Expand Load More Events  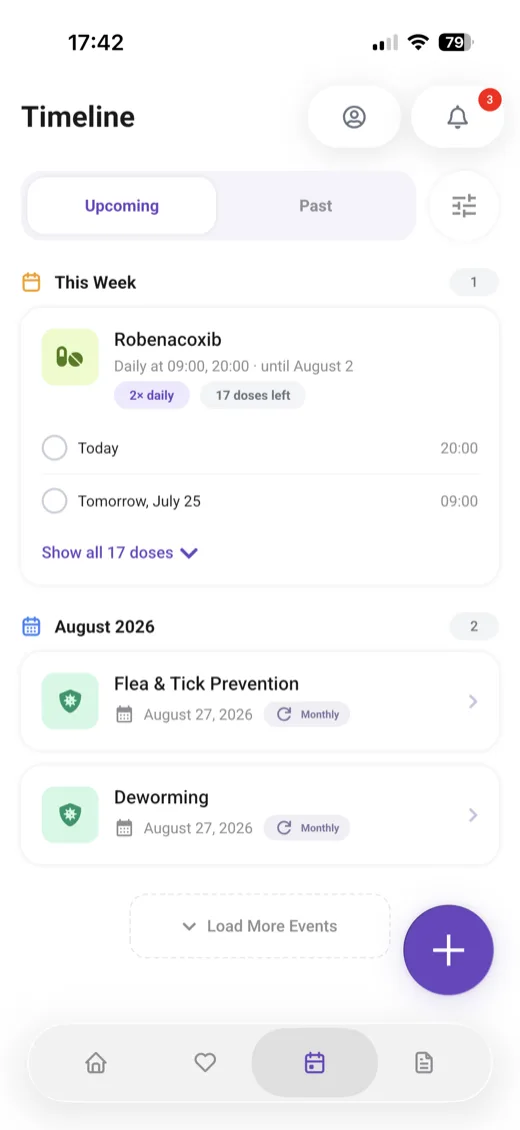tap(260, 926)
